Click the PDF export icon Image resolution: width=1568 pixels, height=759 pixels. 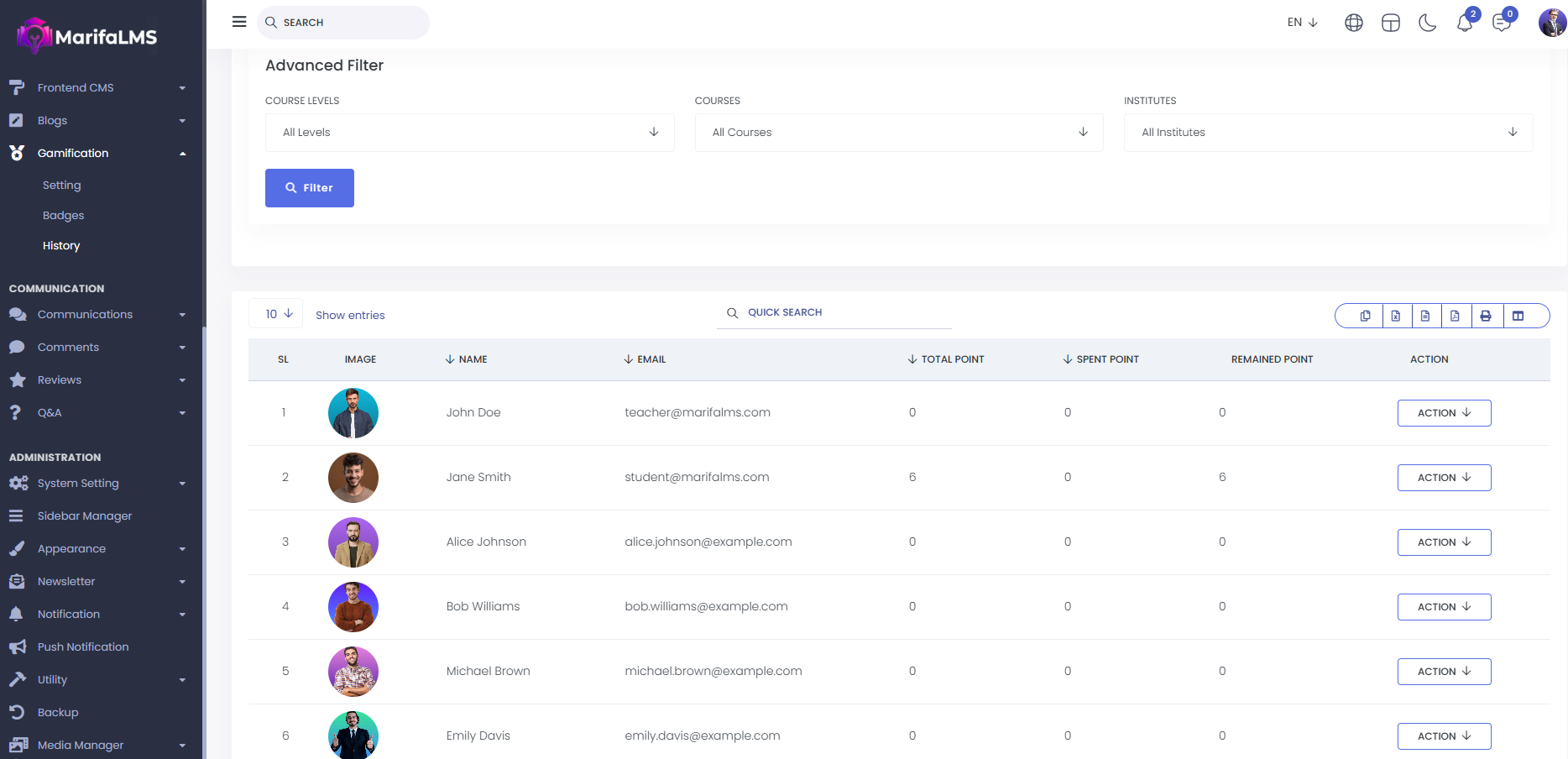pos(1455,316)
